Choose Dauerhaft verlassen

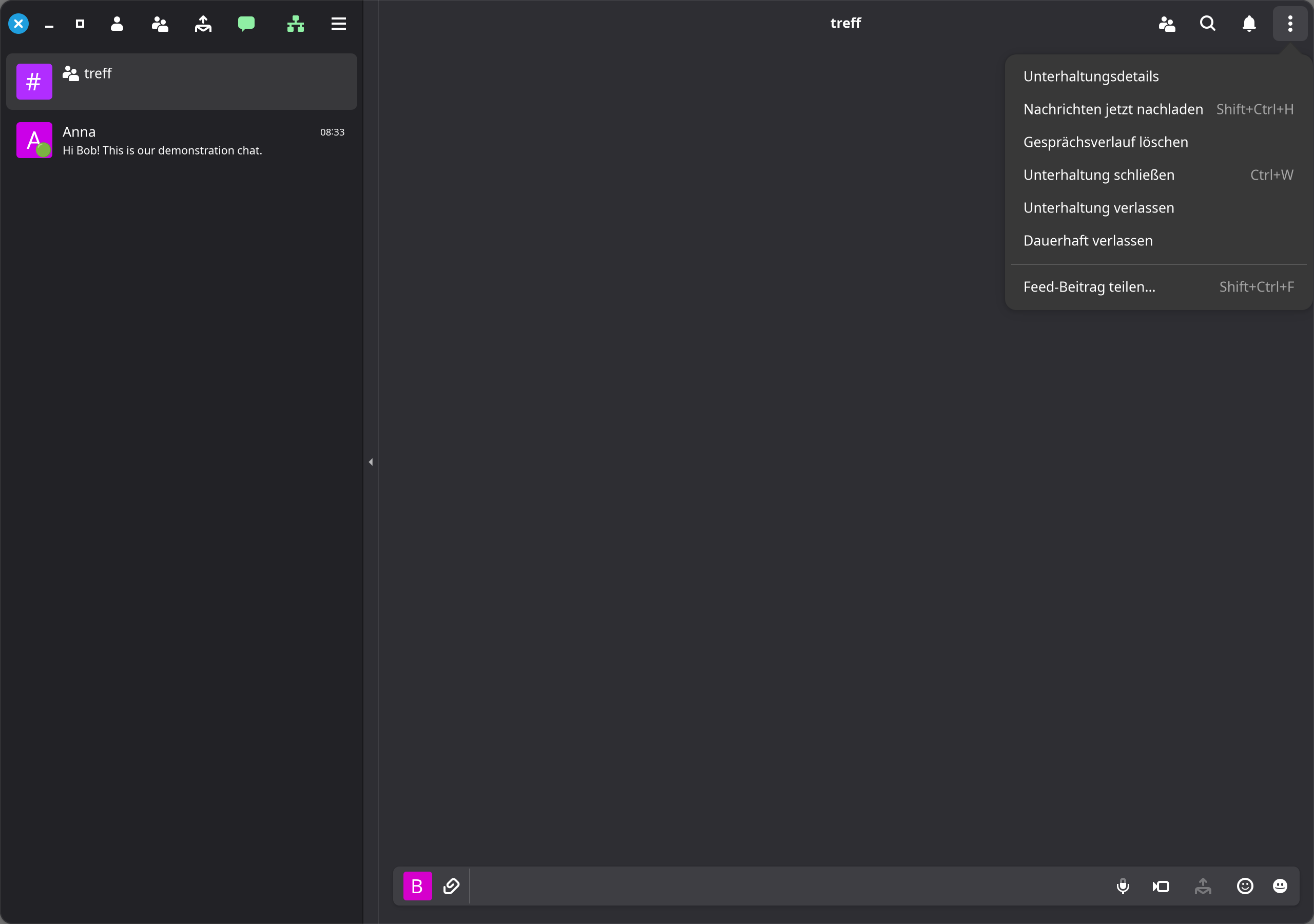[x=1159, y=240]
